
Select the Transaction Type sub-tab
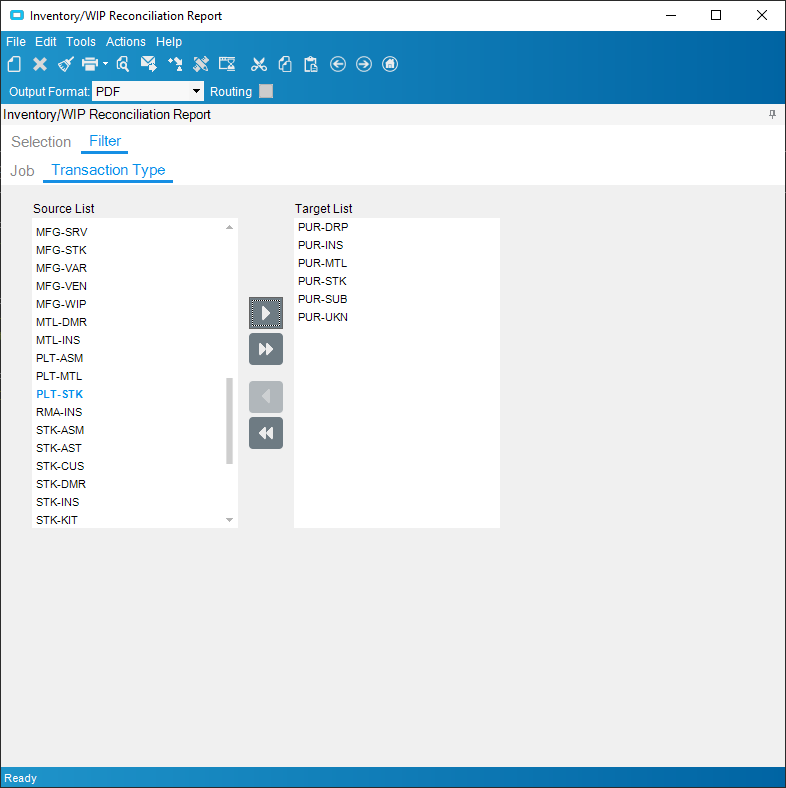point(108,170)
